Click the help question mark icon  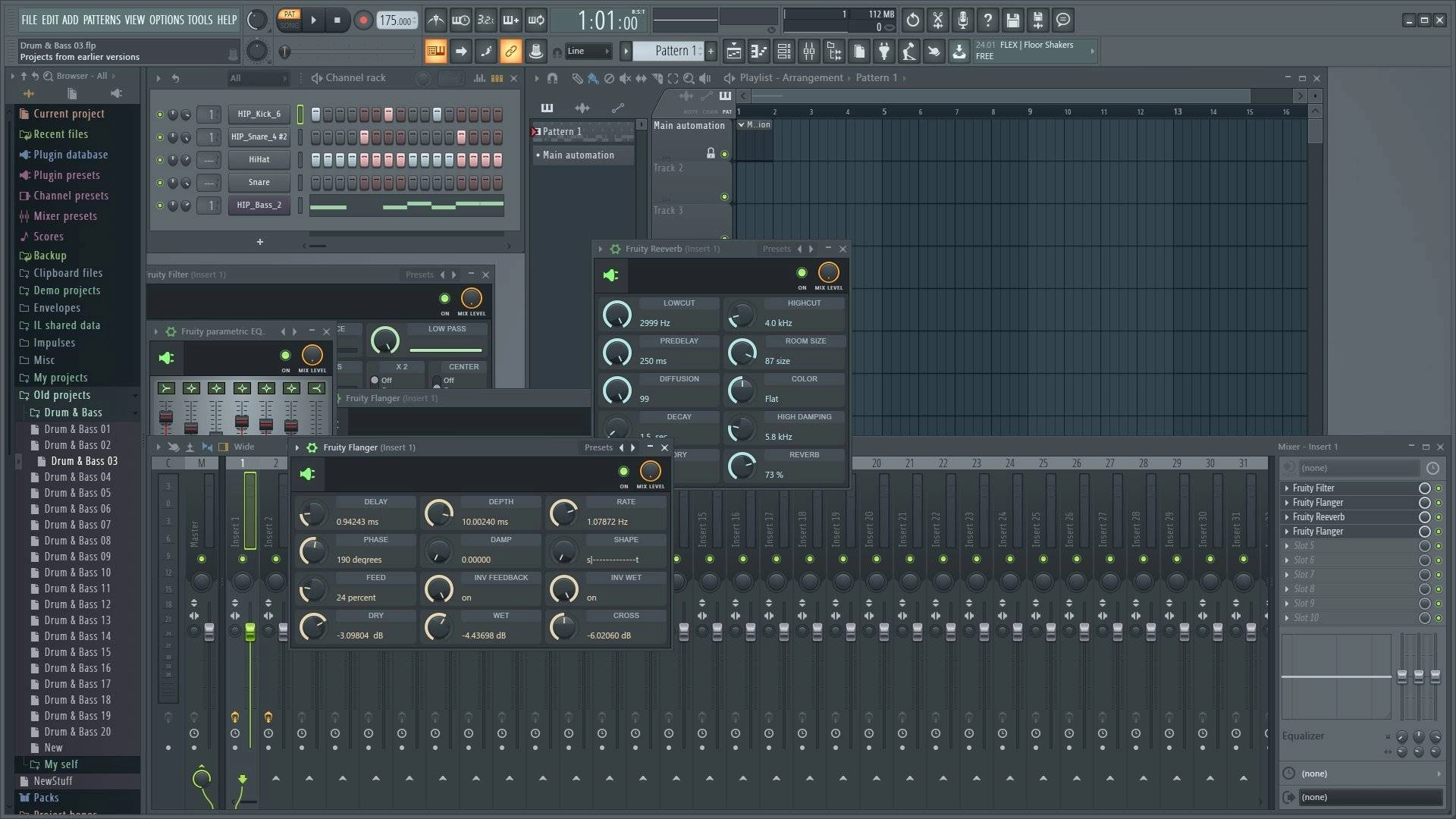pos(988,20)
